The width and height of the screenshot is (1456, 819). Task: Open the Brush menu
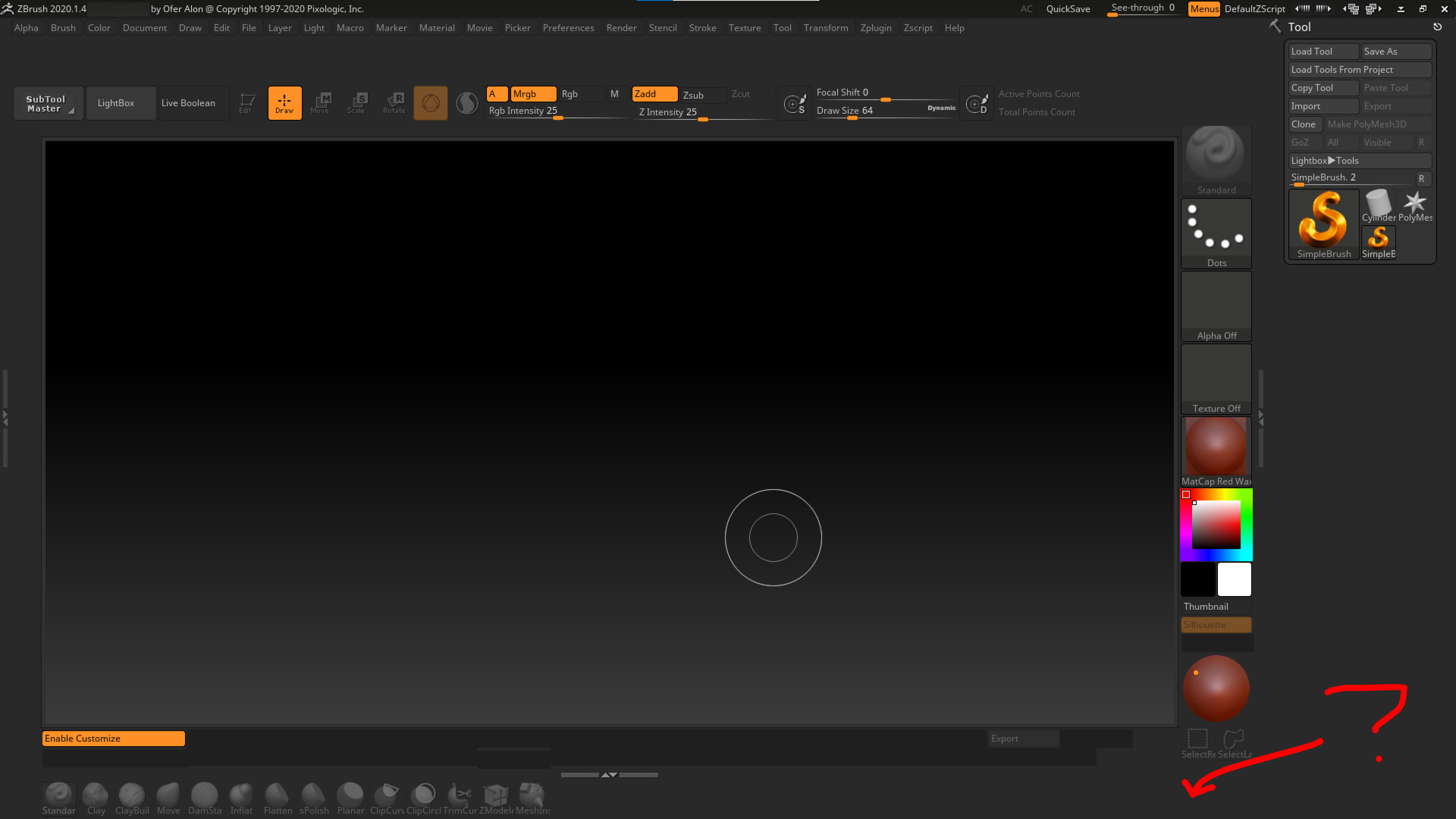point(63,28)
